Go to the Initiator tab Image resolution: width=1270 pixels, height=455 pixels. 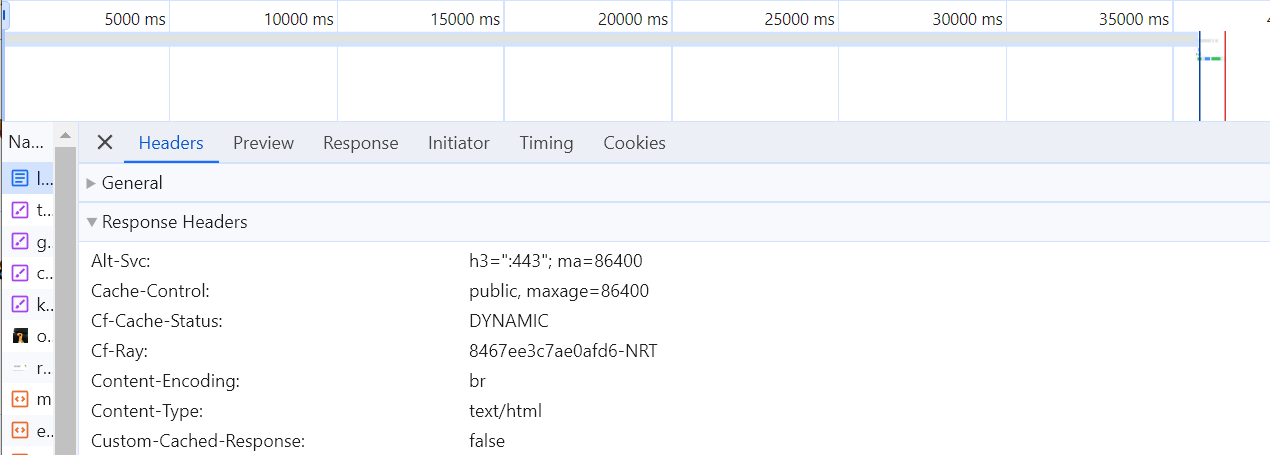(458, 143)
